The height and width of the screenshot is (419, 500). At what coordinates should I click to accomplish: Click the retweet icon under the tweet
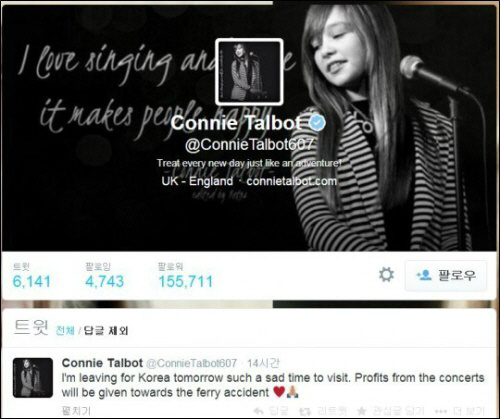click(x=305, y=411)
